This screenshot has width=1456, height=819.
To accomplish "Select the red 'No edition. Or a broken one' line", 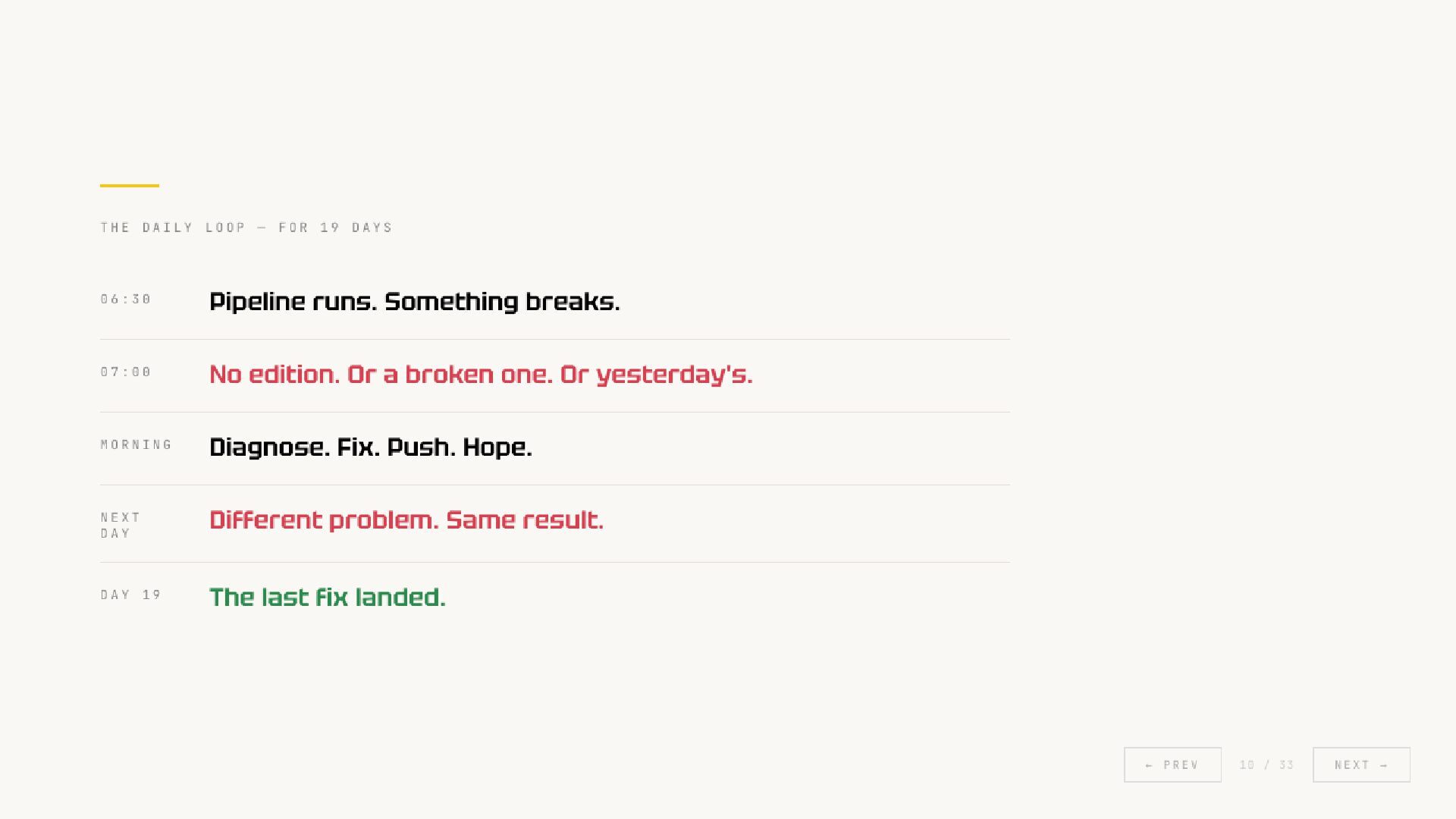I will [481, 375].
